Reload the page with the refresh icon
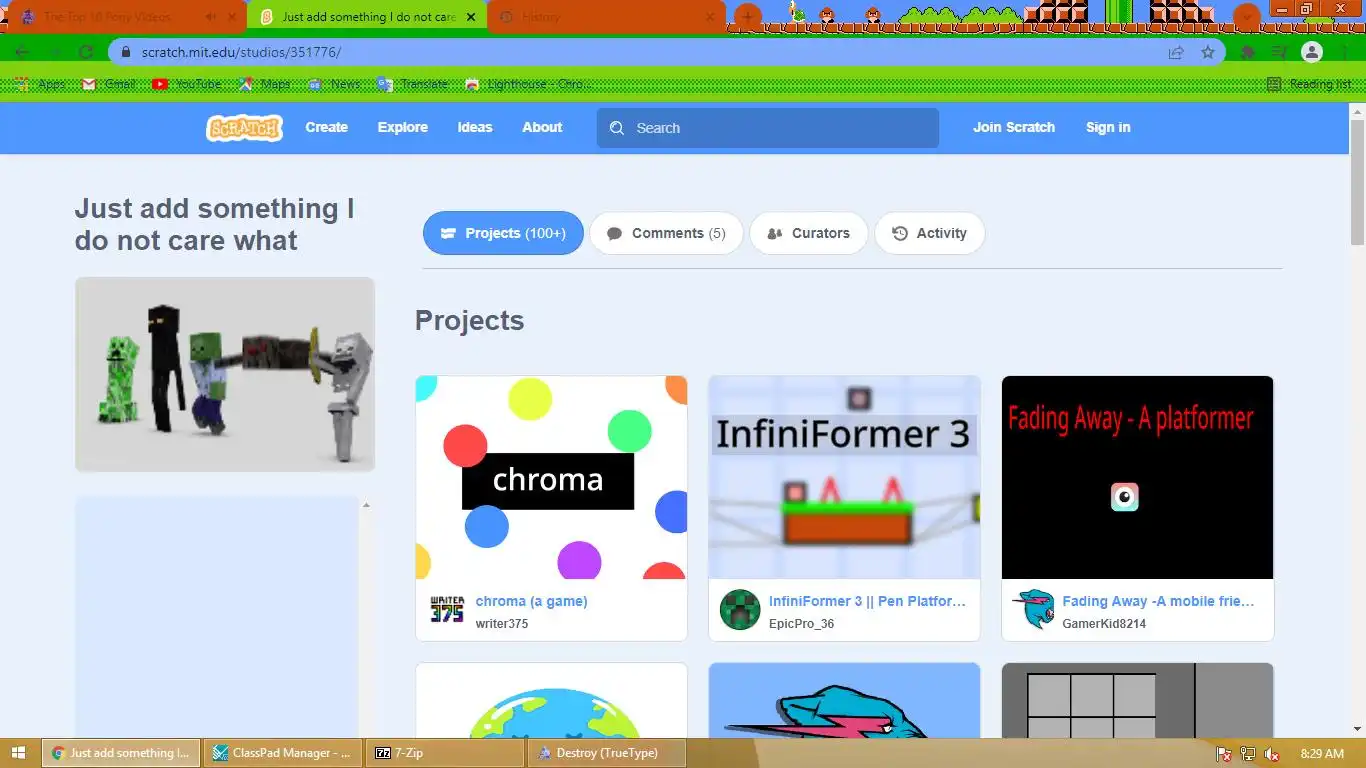1366x768 pixels. pyautogui.click(x=86, y=52)
